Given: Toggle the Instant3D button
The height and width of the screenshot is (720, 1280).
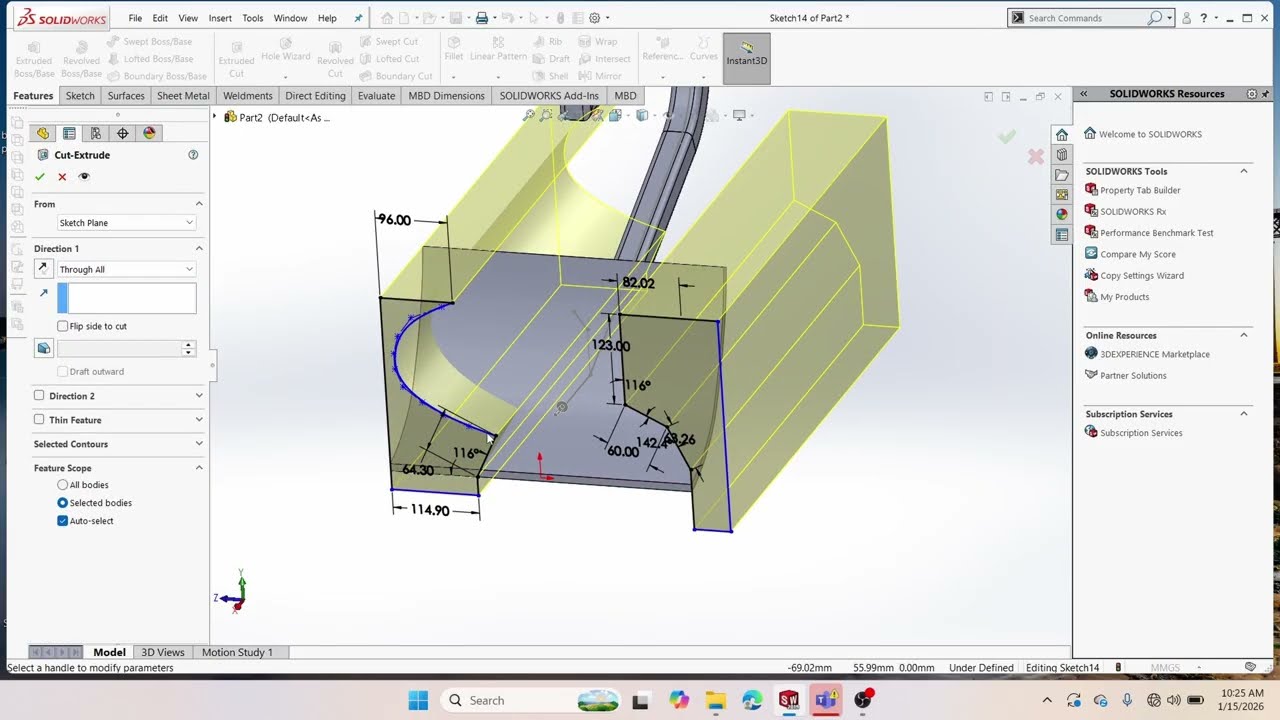Looking at the screenshot, I should (746, 58).
